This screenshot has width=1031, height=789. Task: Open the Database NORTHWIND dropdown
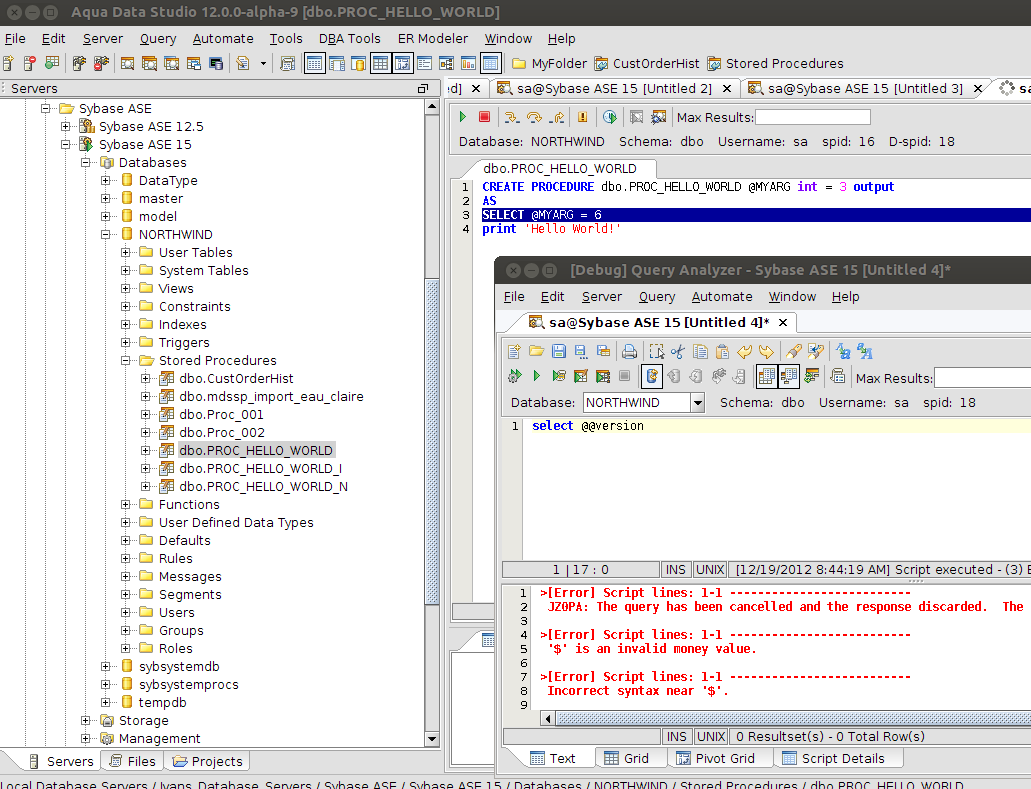tap(698, 402)
